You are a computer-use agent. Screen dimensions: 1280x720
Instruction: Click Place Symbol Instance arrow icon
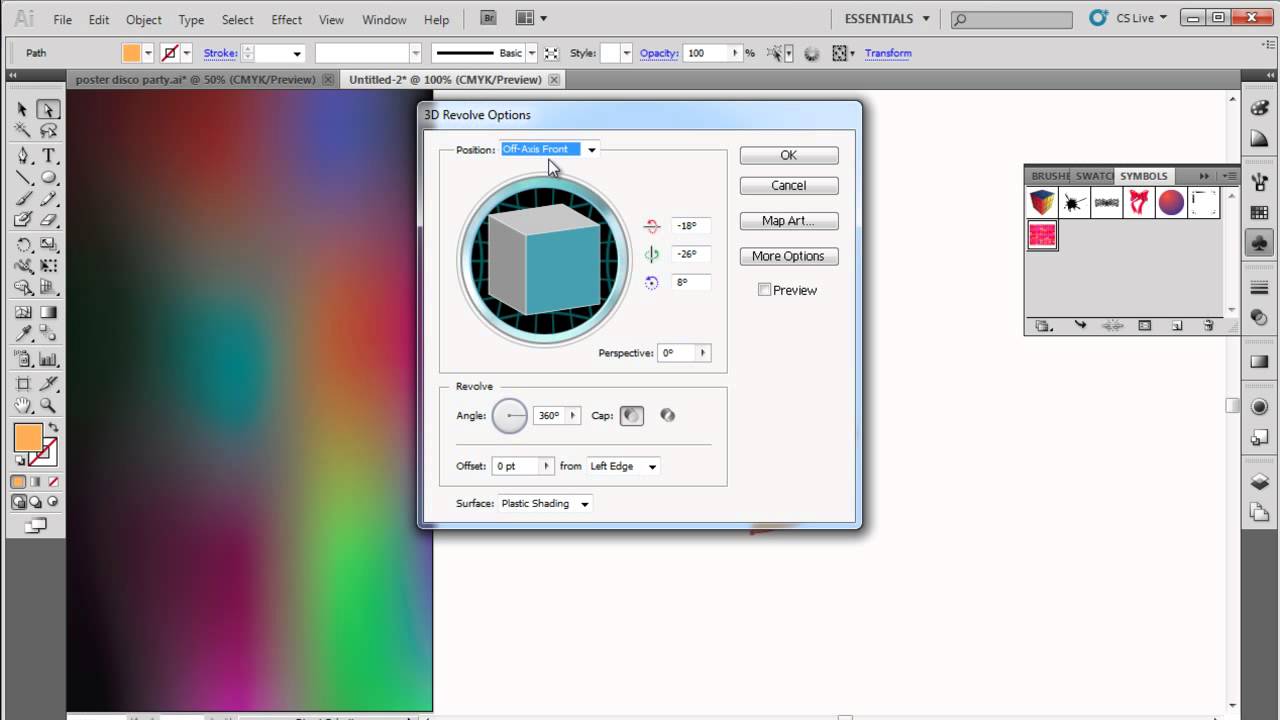click(x=1080, y=326)
